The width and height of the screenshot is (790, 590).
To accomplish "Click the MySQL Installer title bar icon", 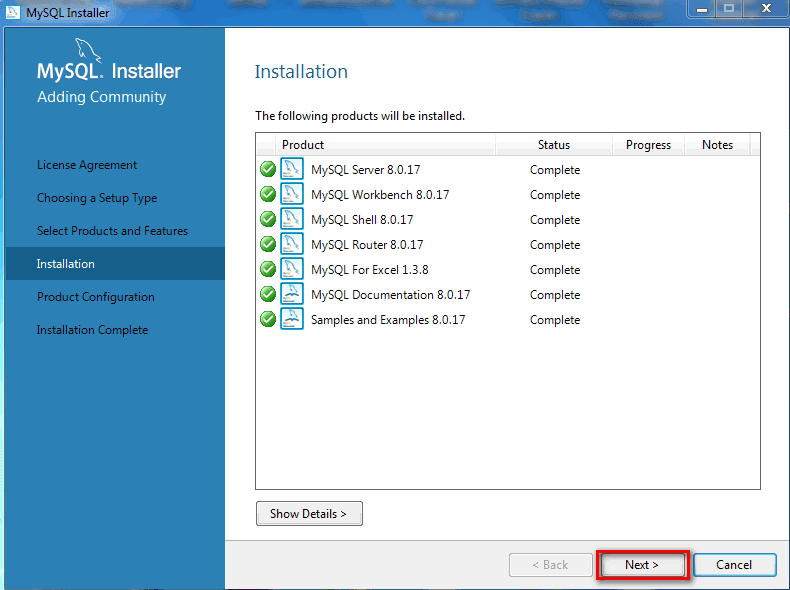I will tap(13, 12).
